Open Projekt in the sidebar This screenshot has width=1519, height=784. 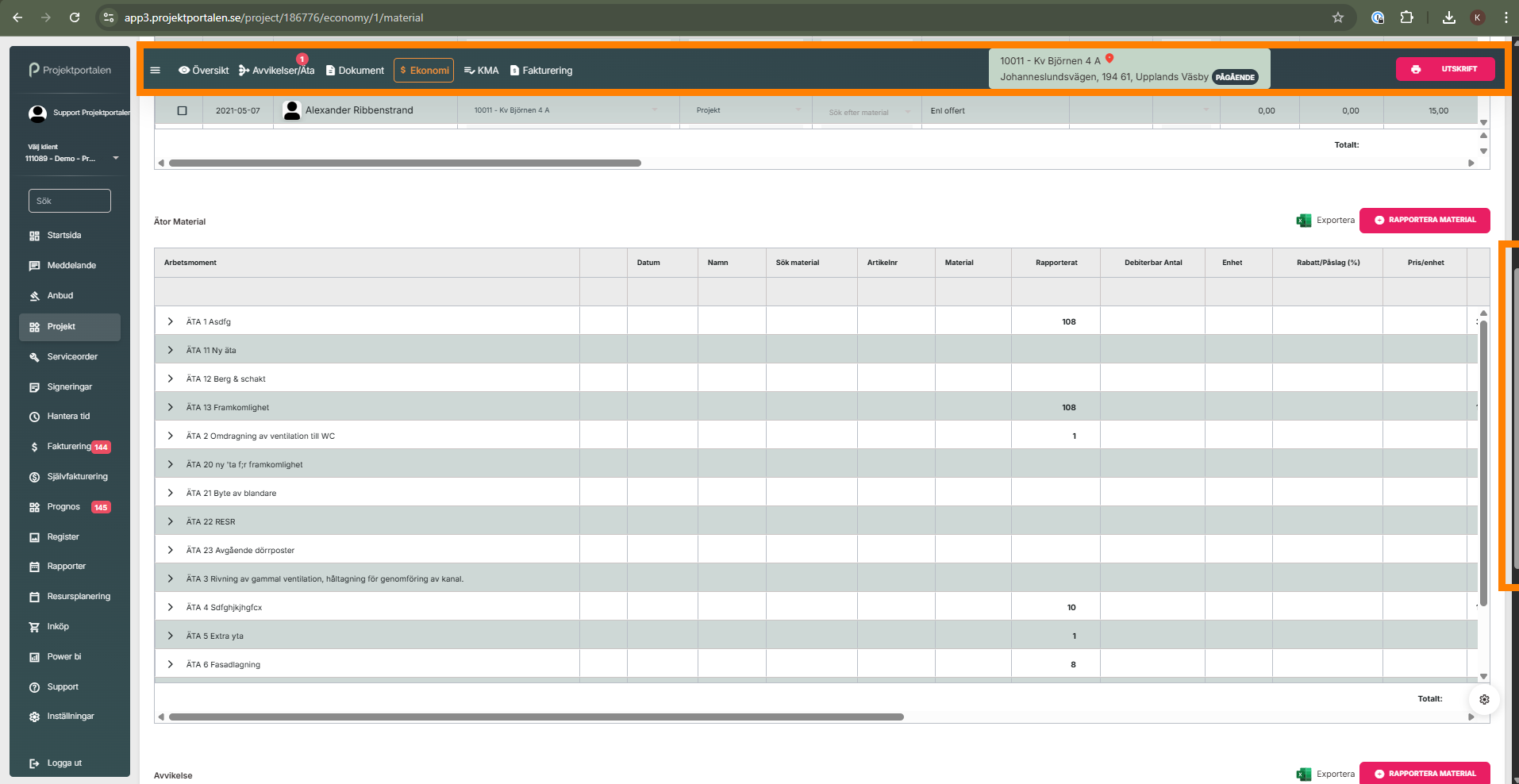[x=70, y=327]
